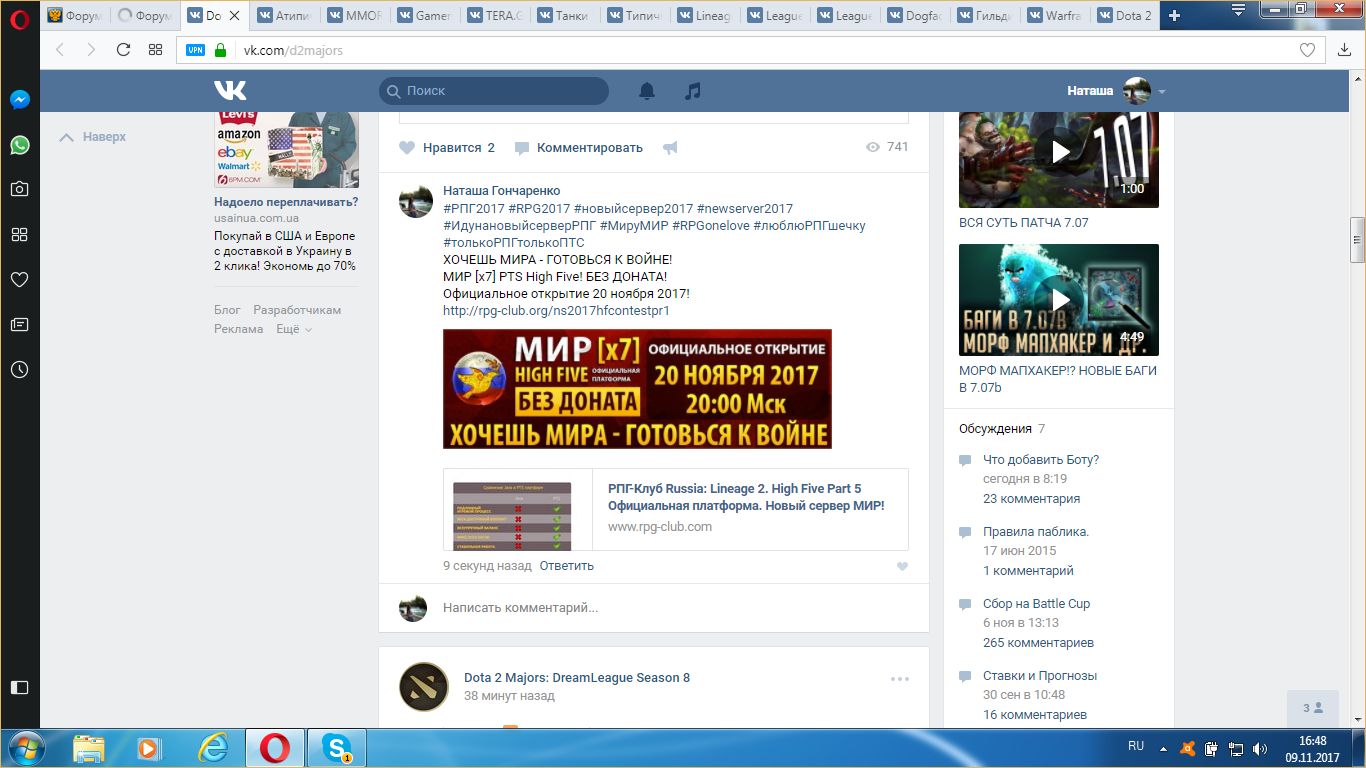Screen dimensions: 1366x768
Task: Expand the Ещё footer menu
Action: coord(294,329)
